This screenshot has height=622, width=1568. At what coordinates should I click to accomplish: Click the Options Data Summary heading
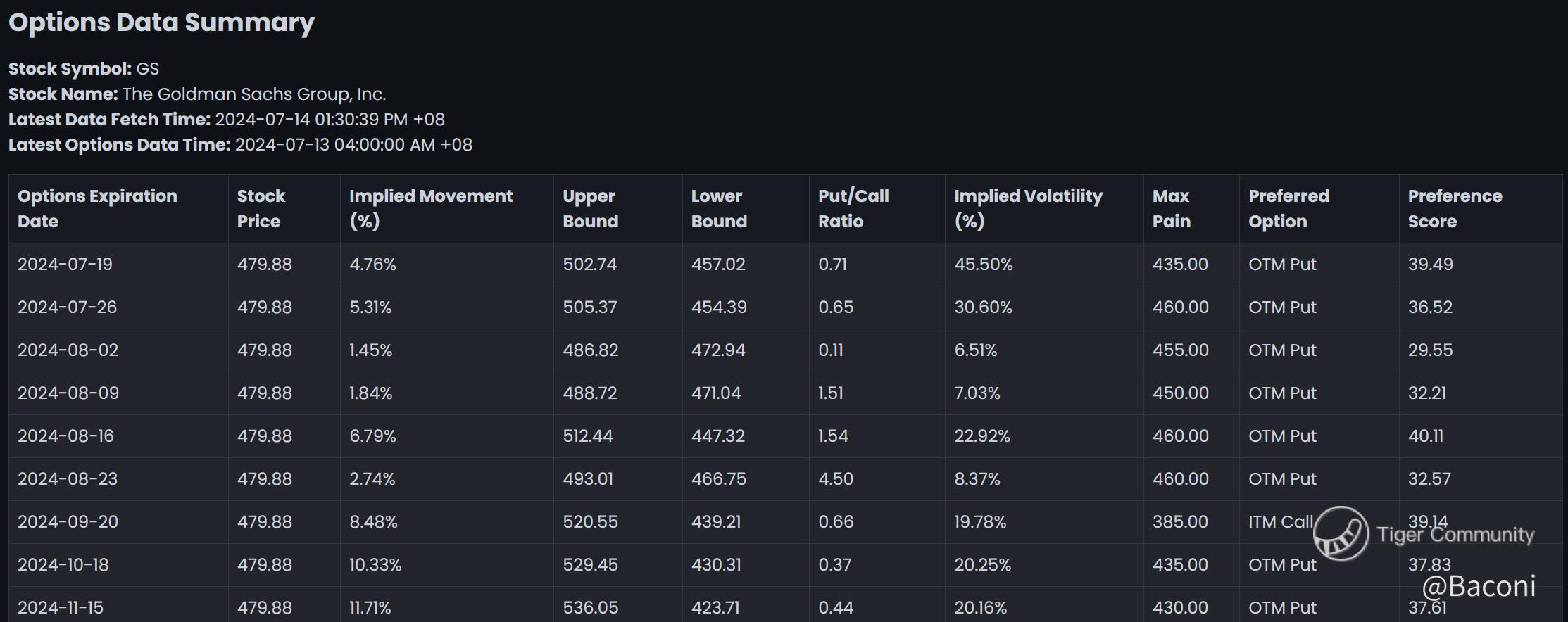[161, 23]
